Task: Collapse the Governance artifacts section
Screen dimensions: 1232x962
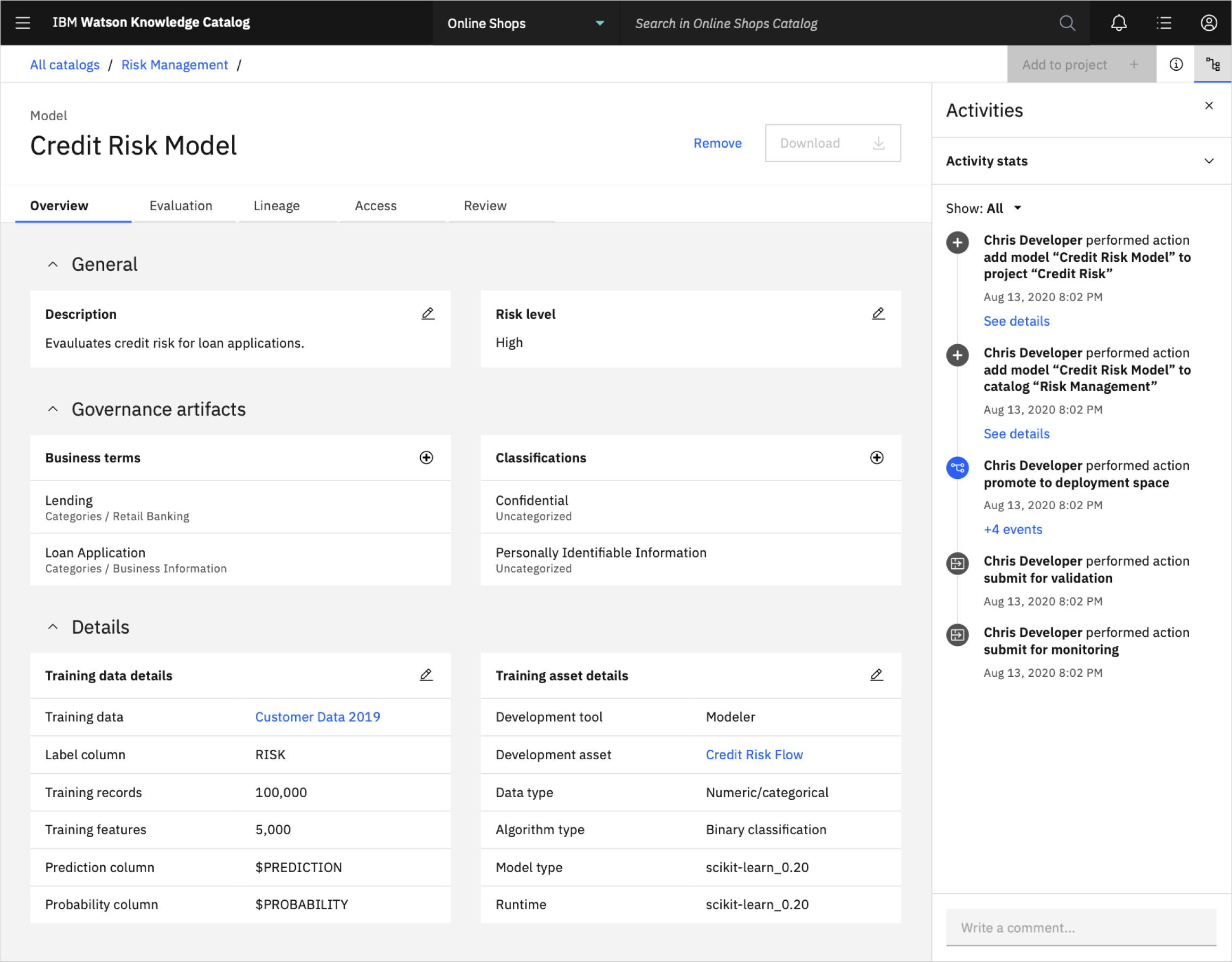Action: point(53,409)
